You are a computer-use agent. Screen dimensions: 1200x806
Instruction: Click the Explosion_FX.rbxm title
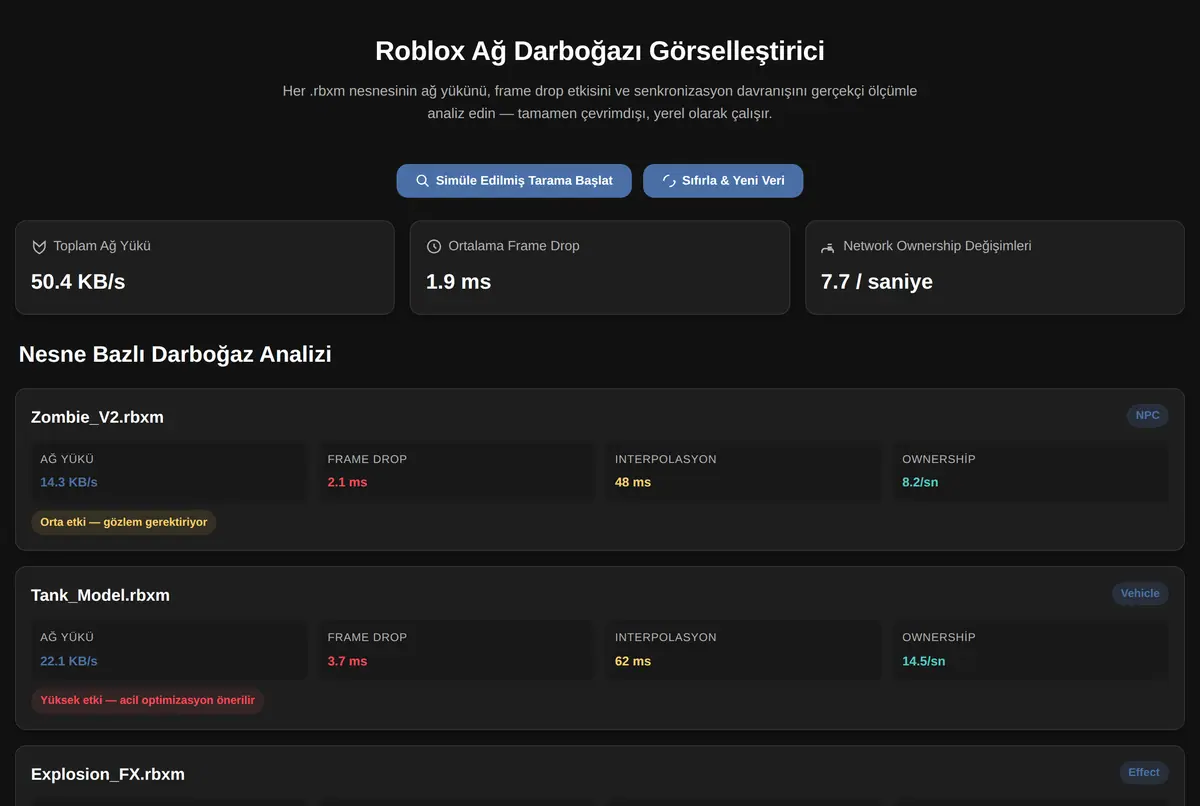(x=108, y=774)
